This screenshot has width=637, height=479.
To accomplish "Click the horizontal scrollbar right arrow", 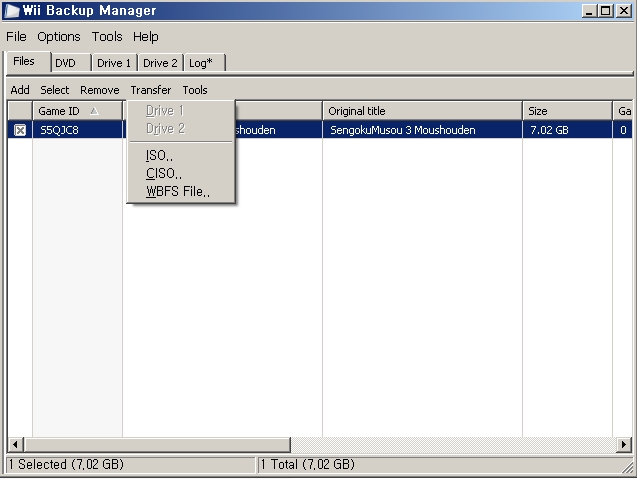I will tap(624, 444).
